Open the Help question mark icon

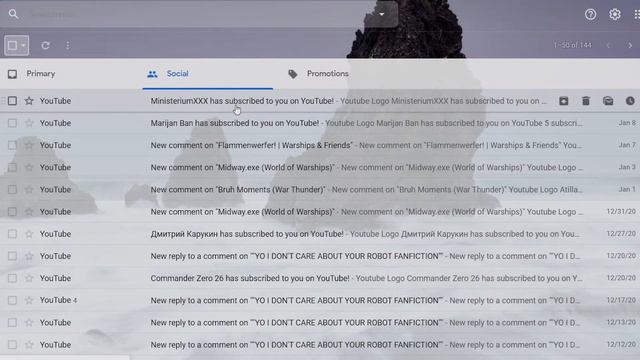tap(590, 14)
